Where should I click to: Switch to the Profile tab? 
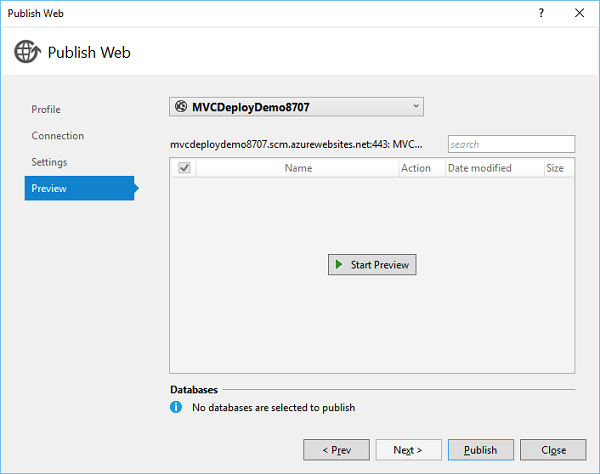click(46, 109)
